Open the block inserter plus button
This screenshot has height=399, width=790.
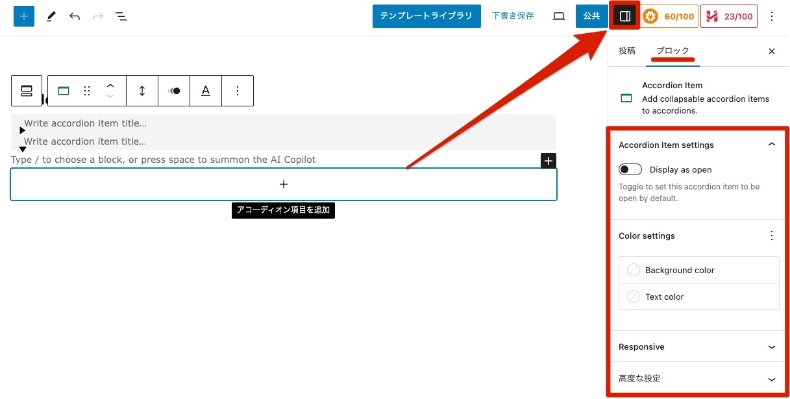click(24, 16)
